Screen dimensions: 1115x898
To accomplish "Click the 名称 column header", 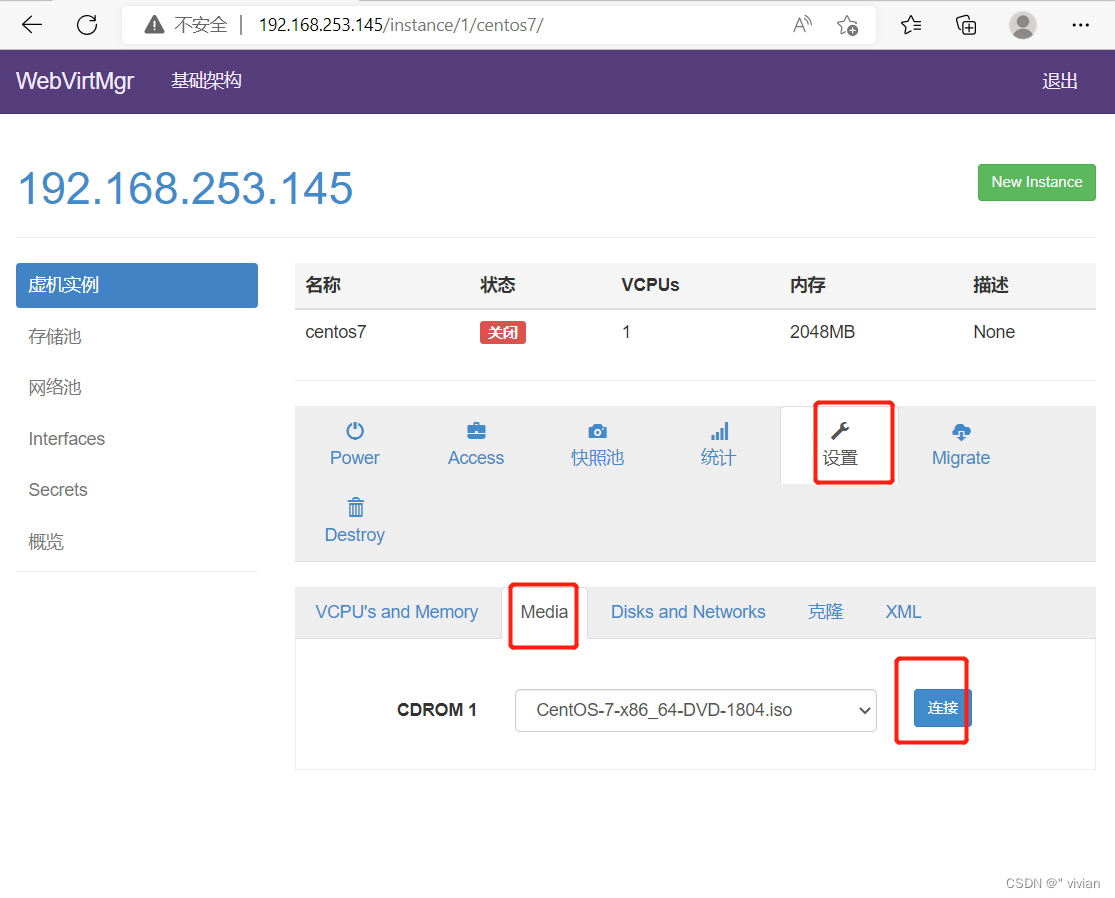I will (323, 285).
